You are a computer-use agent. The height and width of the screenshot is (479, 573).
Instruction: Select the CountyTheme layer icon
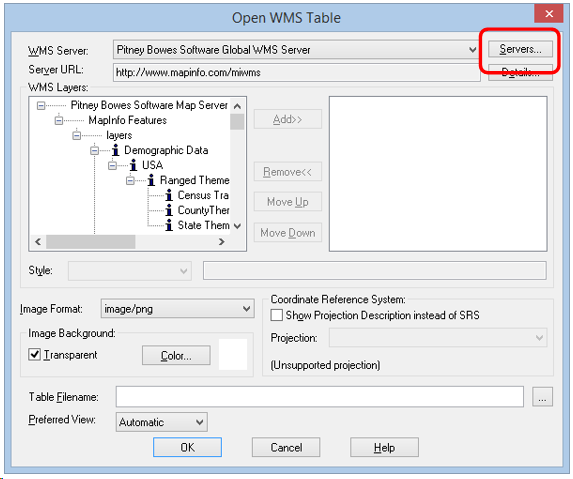tap(169, 210)
